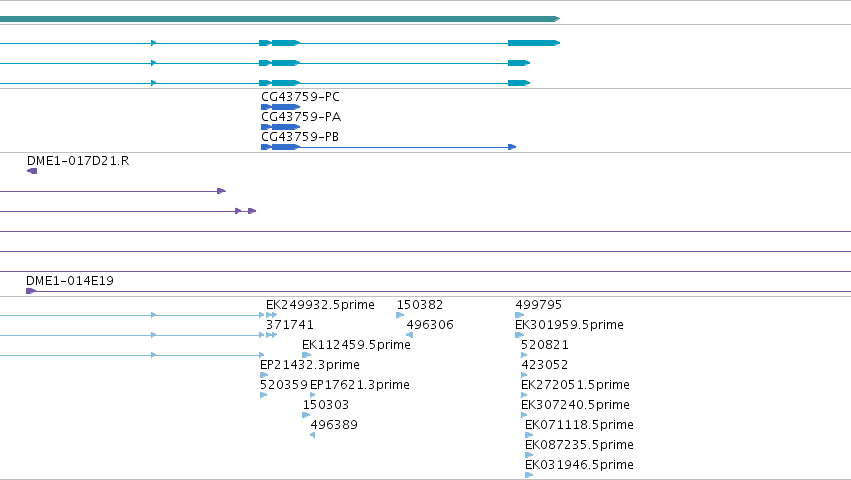The width and height of the screenshot is (851, 480).
Task: Click the arrow glyph under 150303
Action: 306,415
